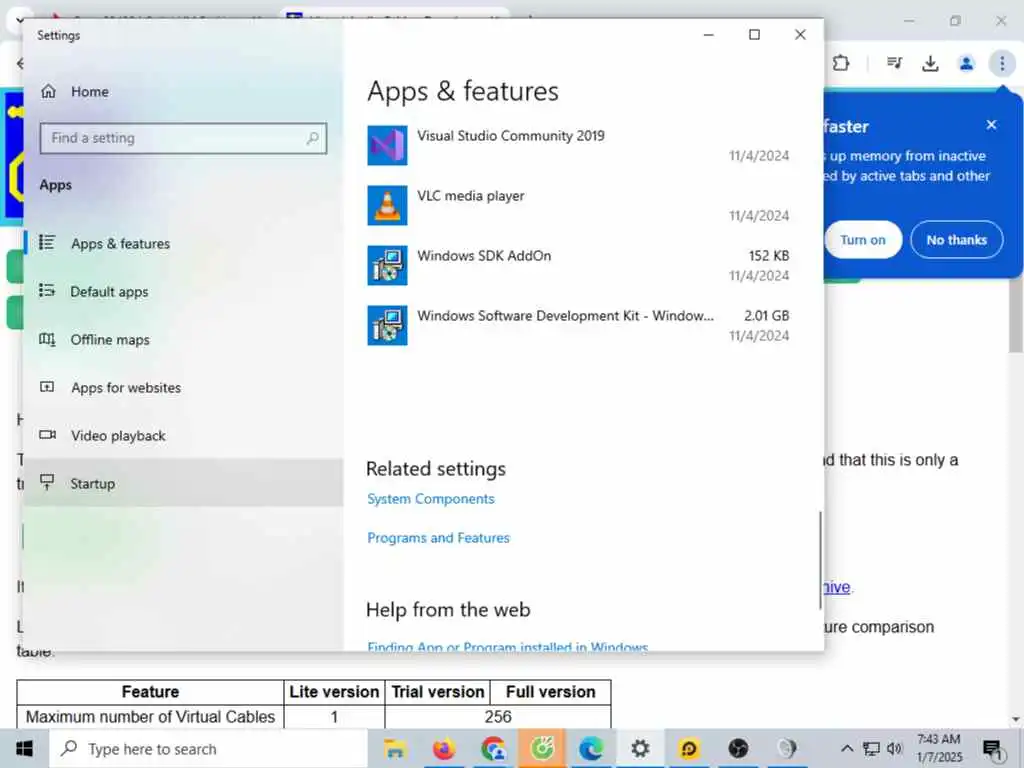The width and height of the screenshot is (1024, 768).
Task: Click the Settings window vertical scrollbar
Action: tap(820, 560)
